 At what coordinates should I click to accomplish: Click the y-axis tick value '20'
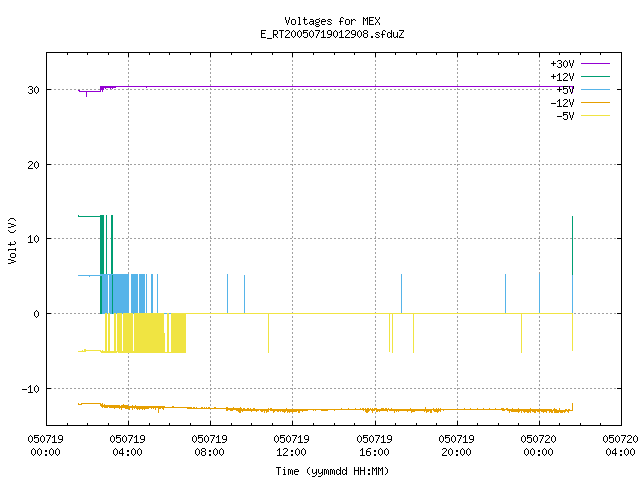[x=33, y=165]
